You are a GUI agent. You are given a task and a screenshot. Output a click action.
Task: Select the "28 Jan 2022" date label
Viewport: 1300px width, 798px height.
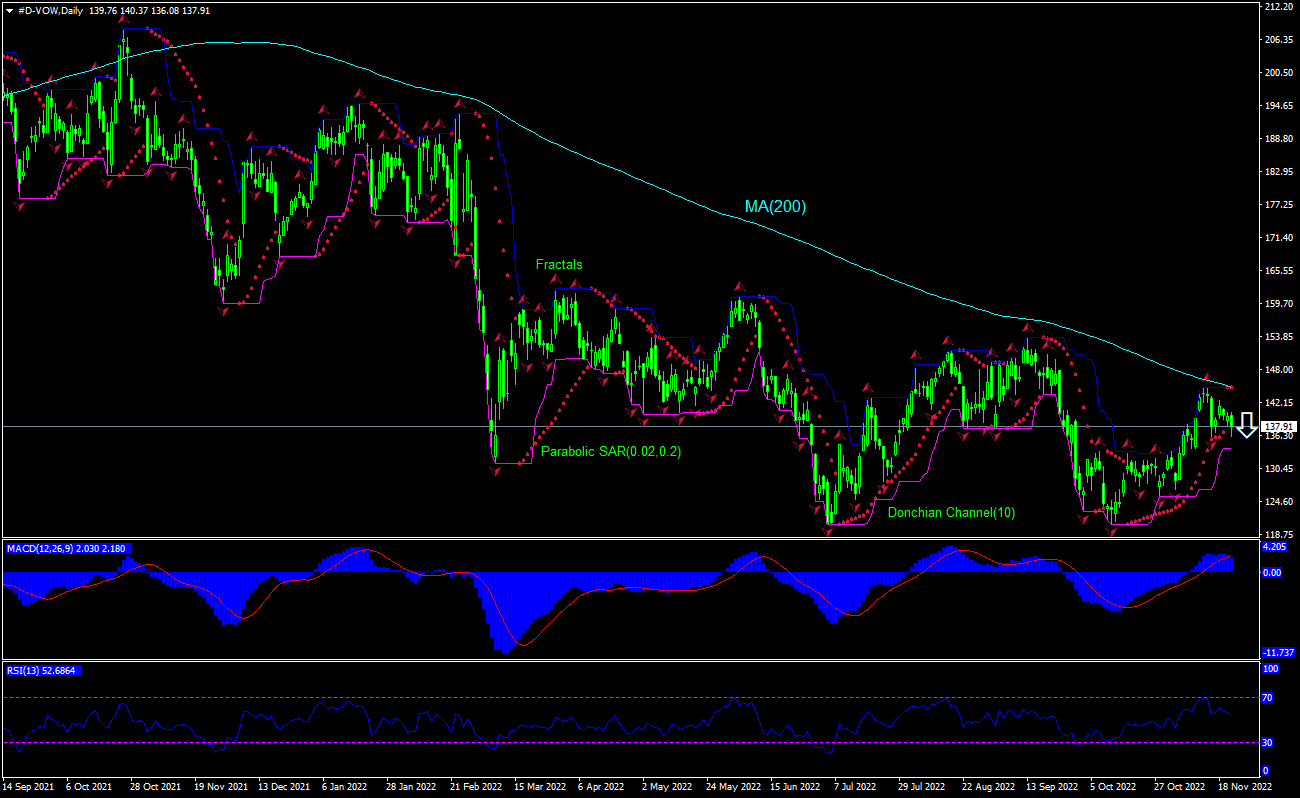coord(412,787)
